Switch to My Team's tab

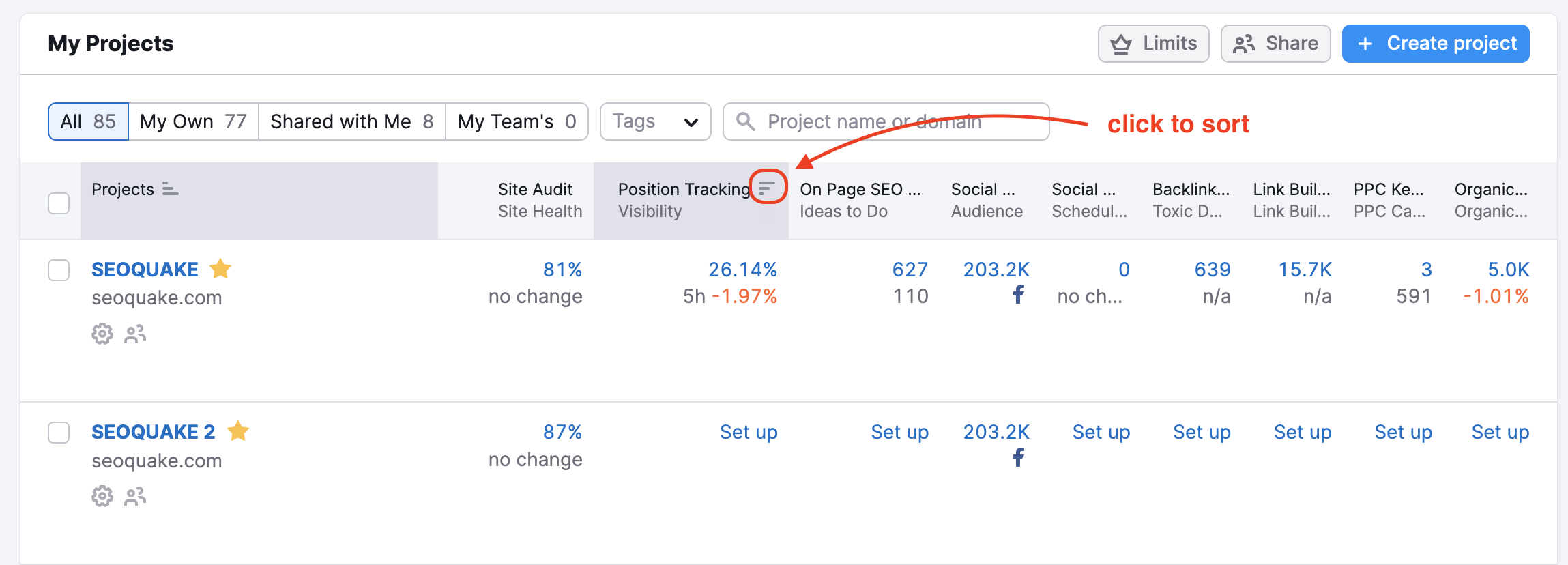point(517,121)
